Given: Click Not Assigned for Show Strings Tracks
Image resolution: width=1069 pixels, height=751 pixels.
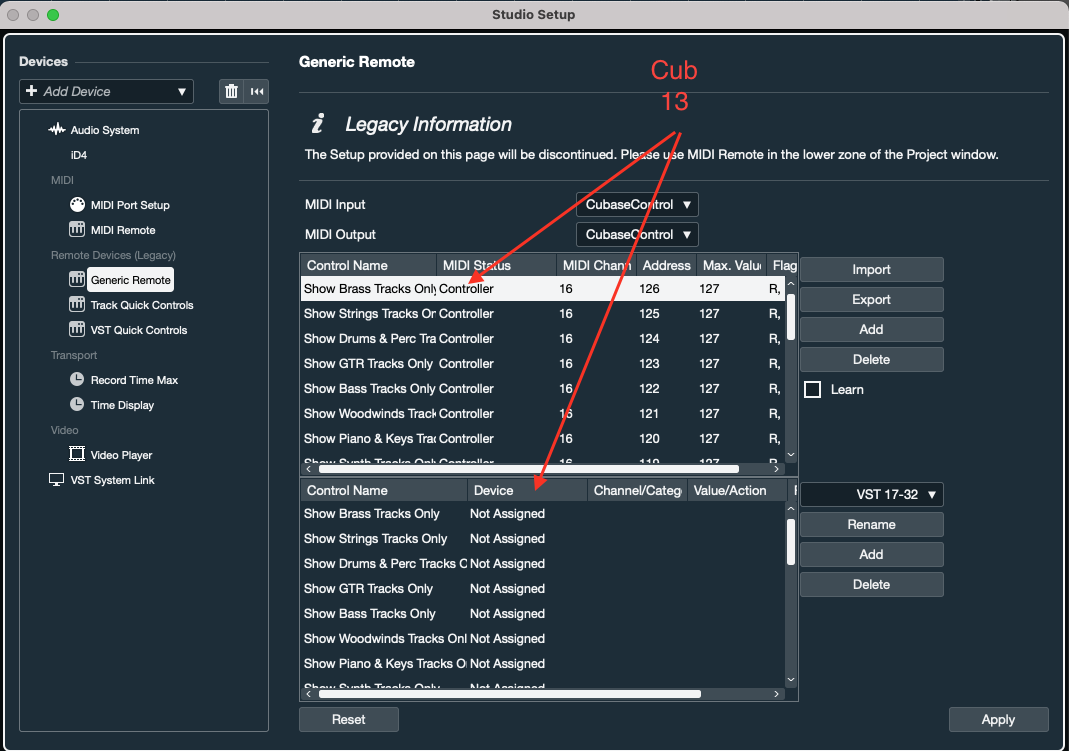Looking at the screenshot, I should click(507, 539).
